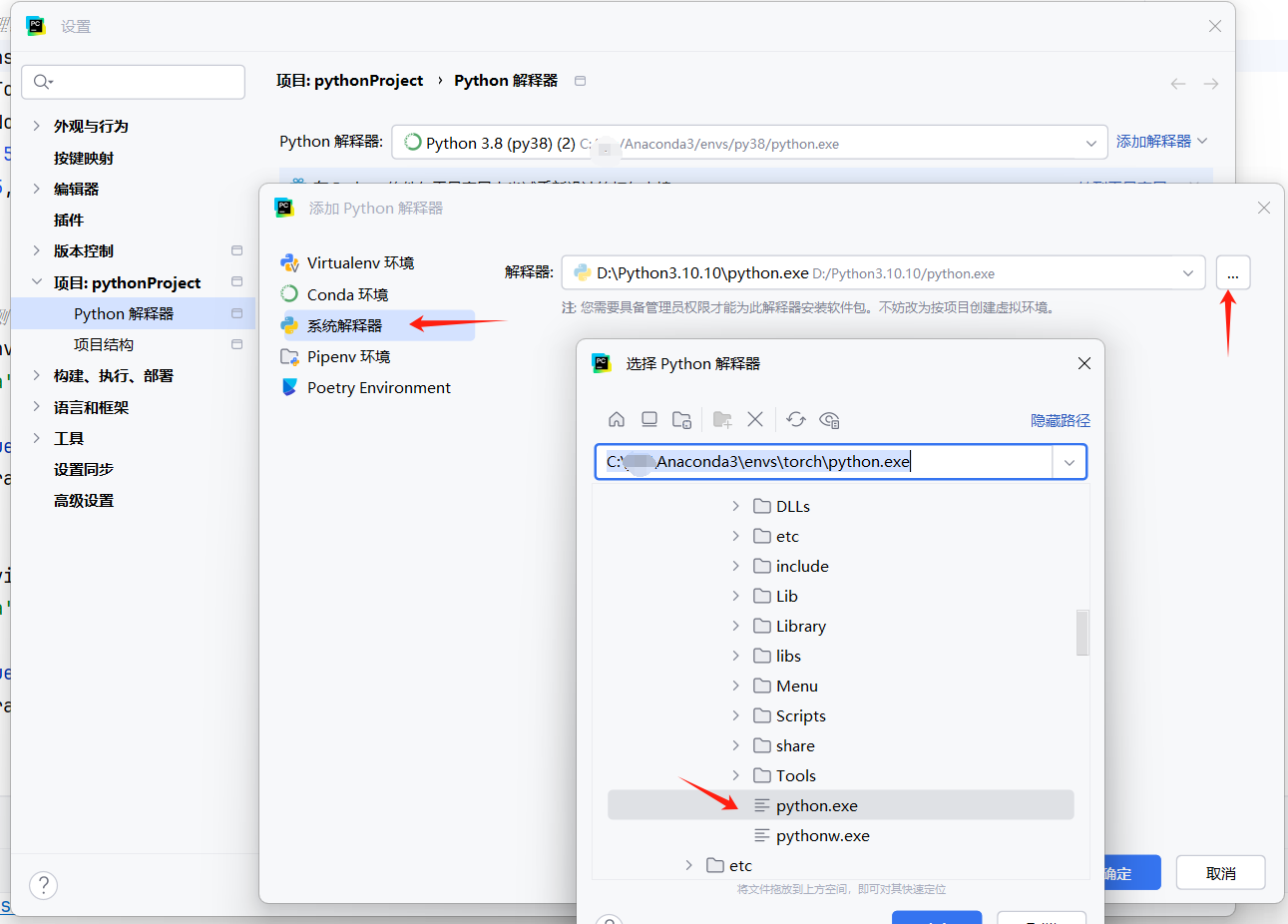Navigate back arrow in settings dialog
This screenshot has height=924, width=1288.
pos(1178,84)
